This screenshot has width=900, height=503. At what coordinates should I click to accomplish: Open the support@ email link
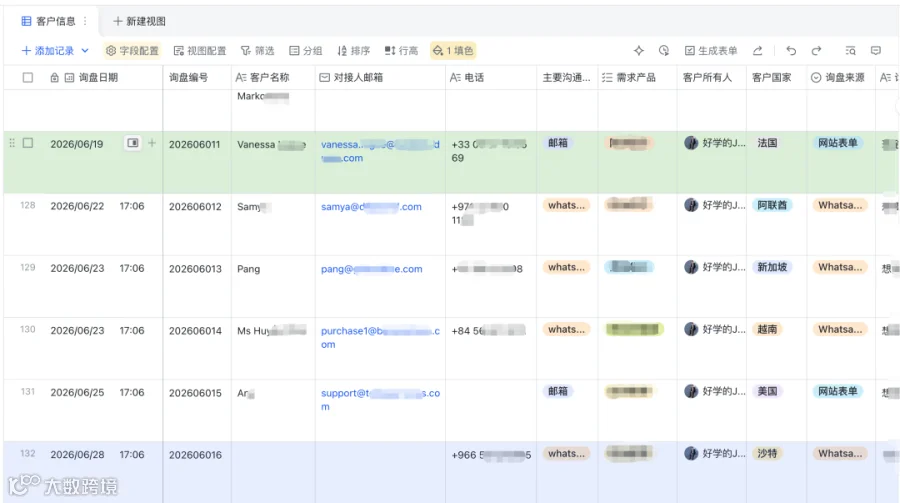[380, 400]
